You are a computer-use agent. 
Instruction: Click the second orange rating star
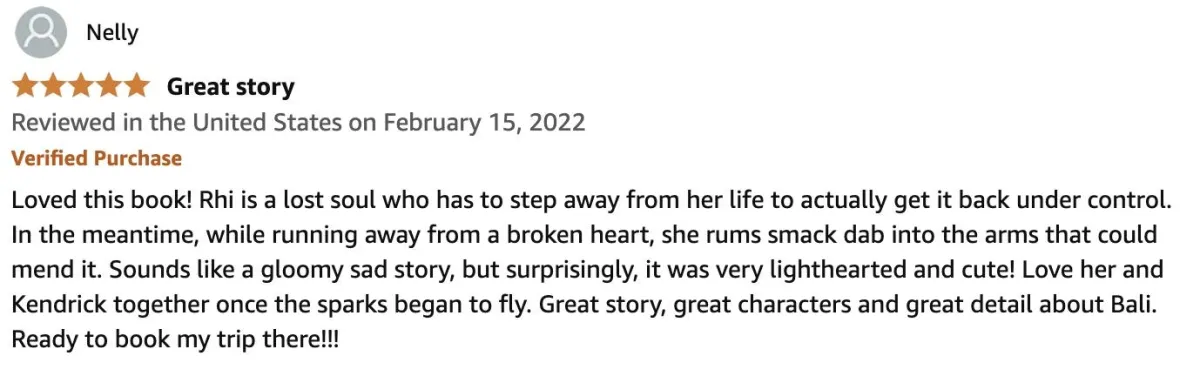point(53,86)
